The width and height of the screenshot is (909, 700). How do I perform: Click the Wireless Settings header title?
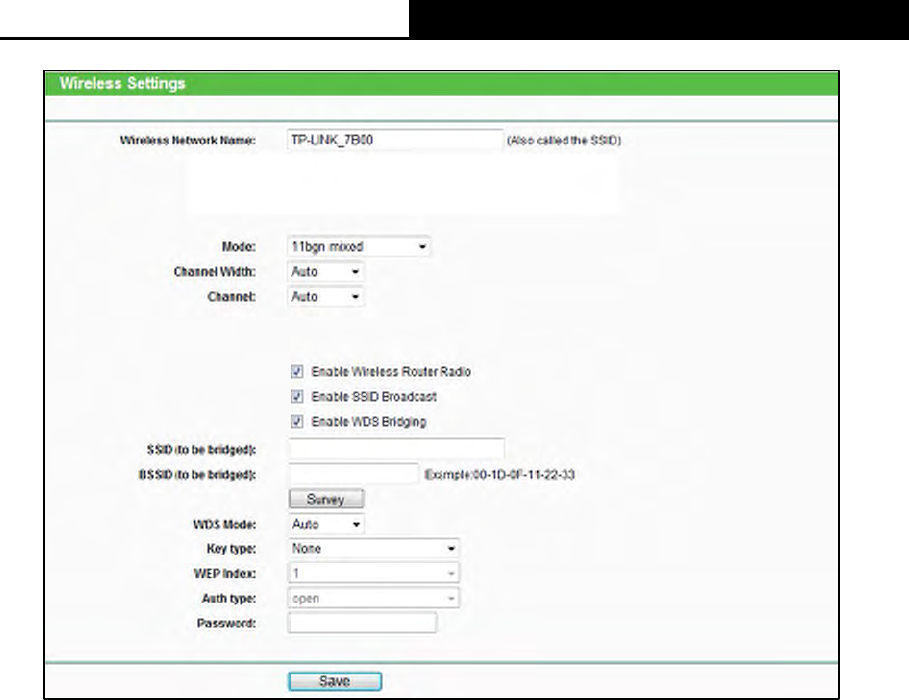point(122,84)
